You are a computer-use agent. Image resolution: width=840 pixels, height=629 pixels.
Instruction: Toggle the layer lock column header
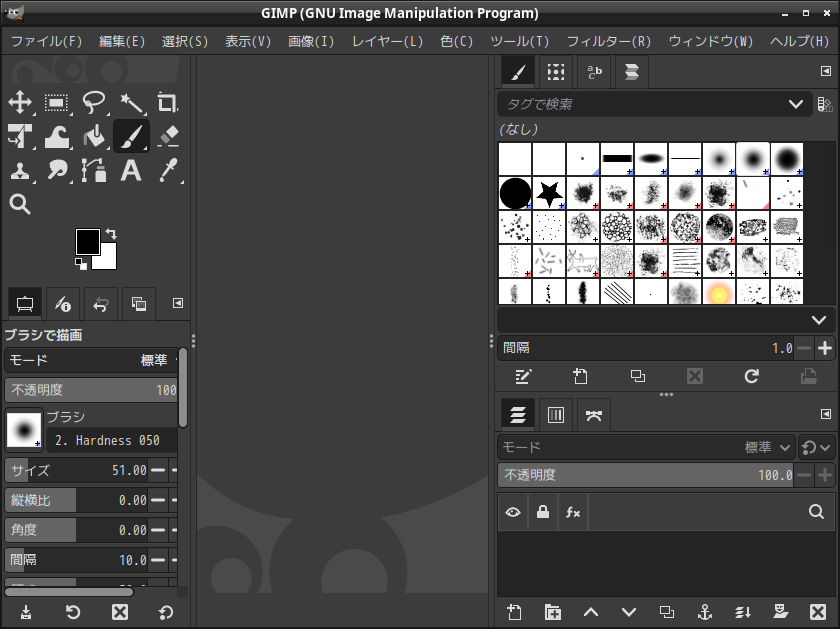(543, 512)
